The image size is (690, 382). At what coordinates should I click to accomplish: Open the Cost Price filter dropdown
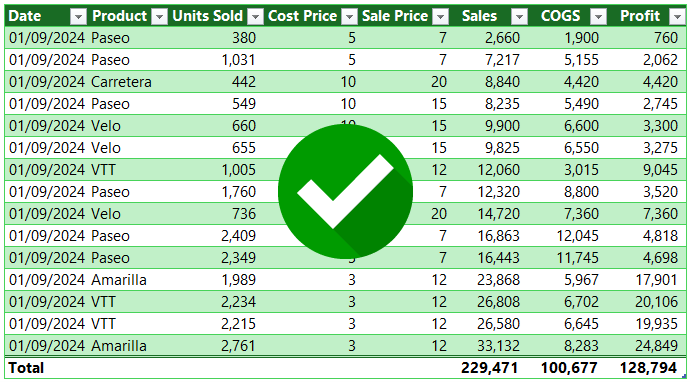(349, 17)
